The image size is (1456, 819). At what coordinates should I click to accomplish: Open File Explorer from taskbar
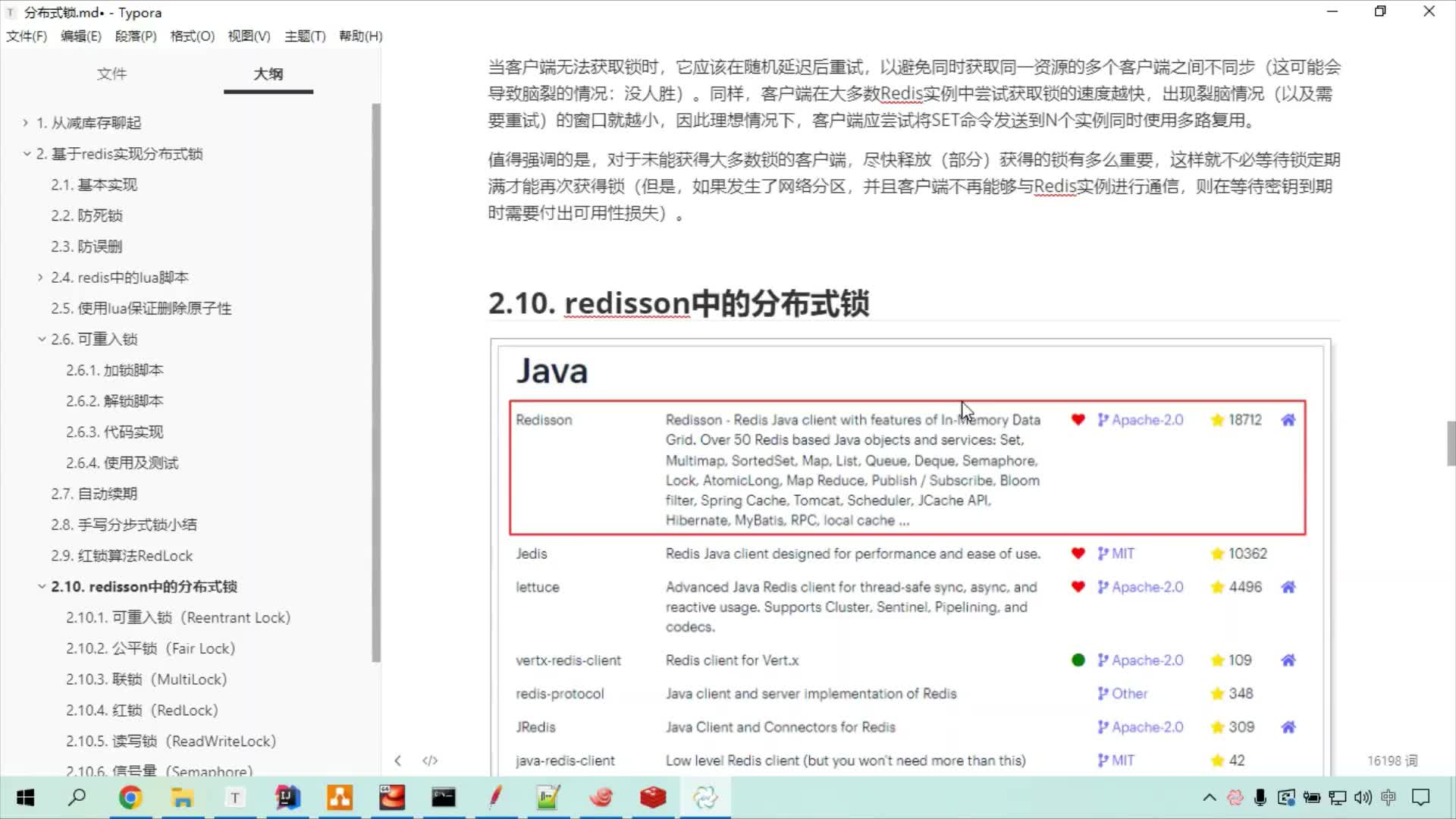click(182, 798)
